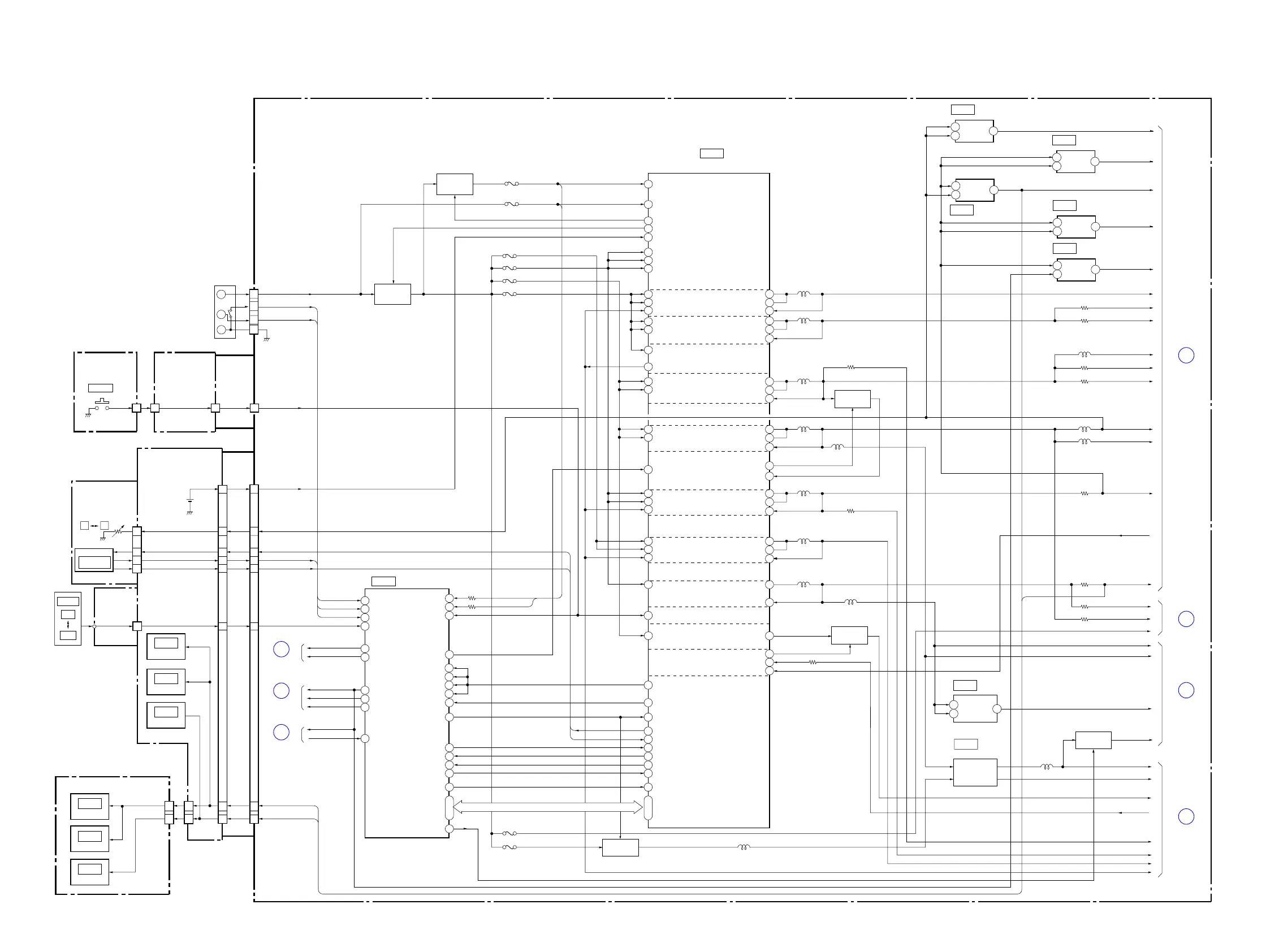The width and height of the screenshot is (1266, 952).
Task: Click the wide double-headed bus arrow
Action: [548, 807]
